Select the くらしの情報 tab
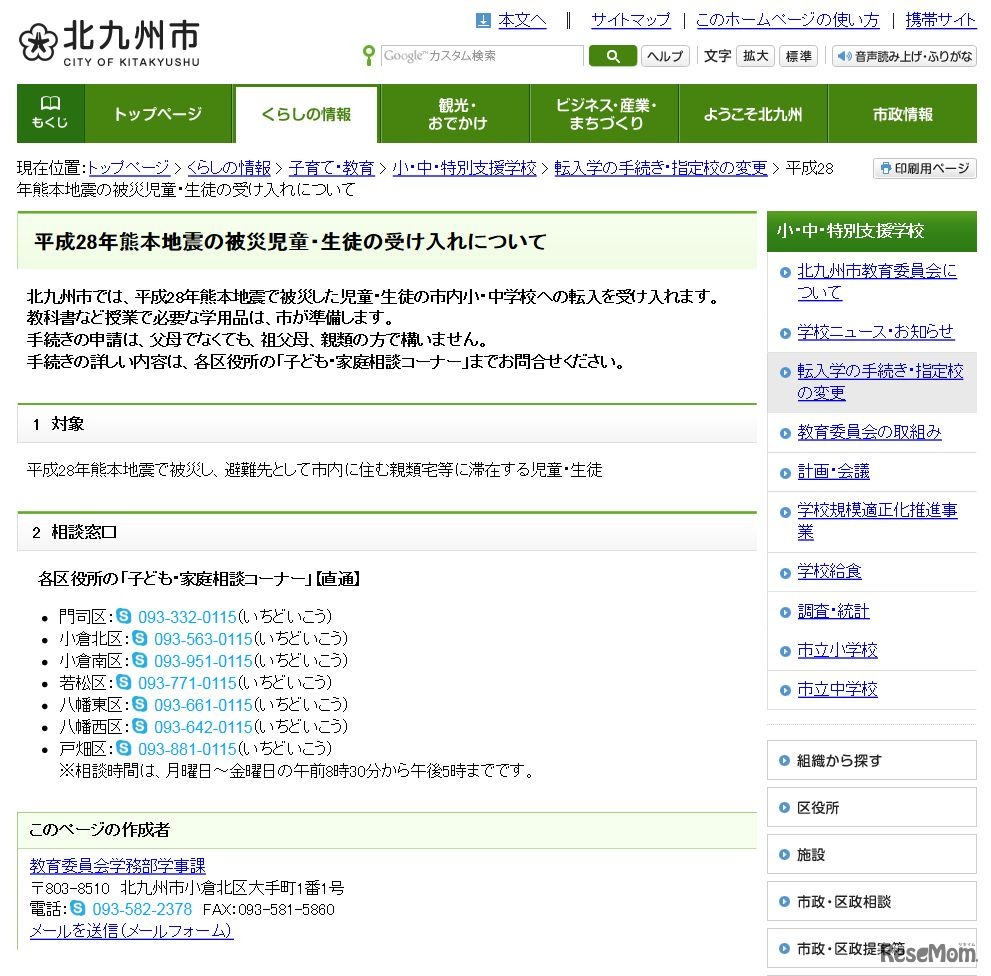This screenshot has height=976, width=991. (307, 114)
